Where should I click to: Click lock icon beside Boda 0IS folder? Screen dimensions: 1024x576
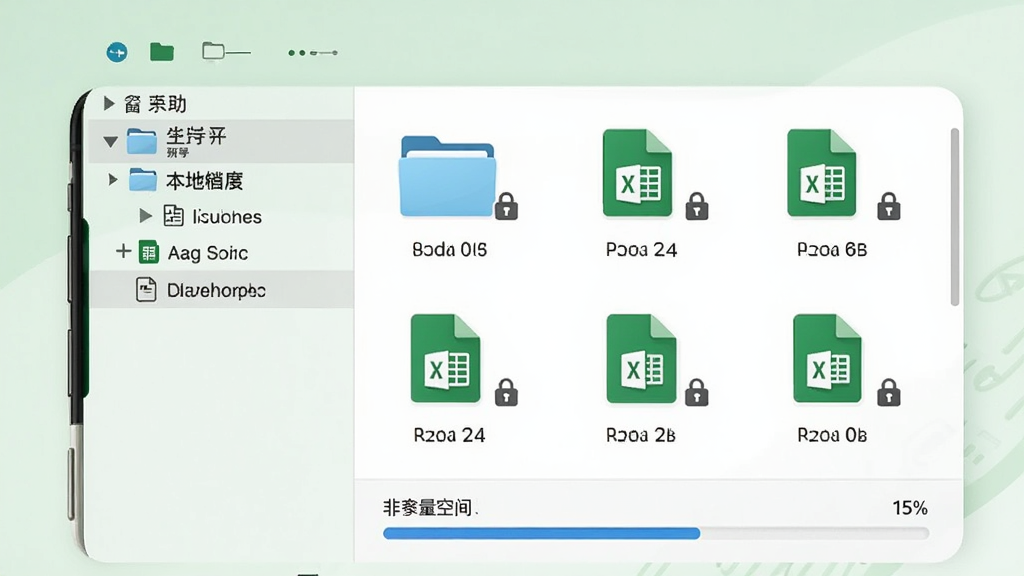coord(506,206)
